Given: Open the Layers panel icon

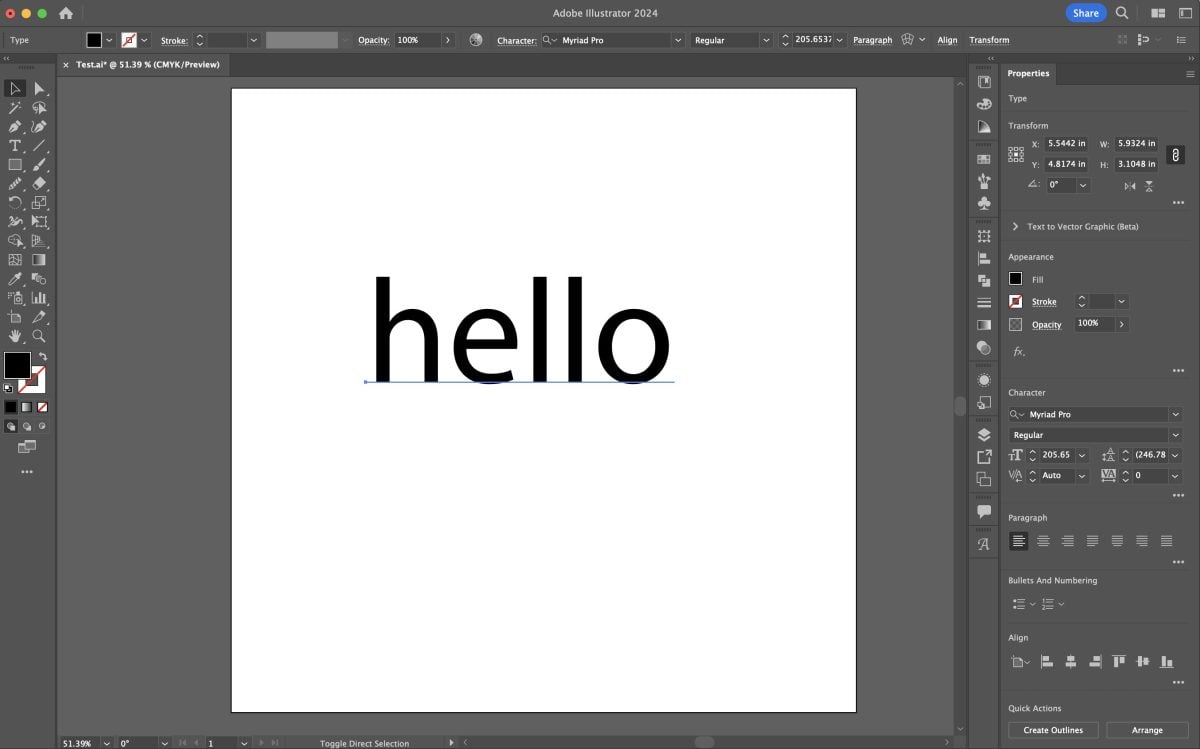Looking at the screenshot, I should [x=984, y=435].
